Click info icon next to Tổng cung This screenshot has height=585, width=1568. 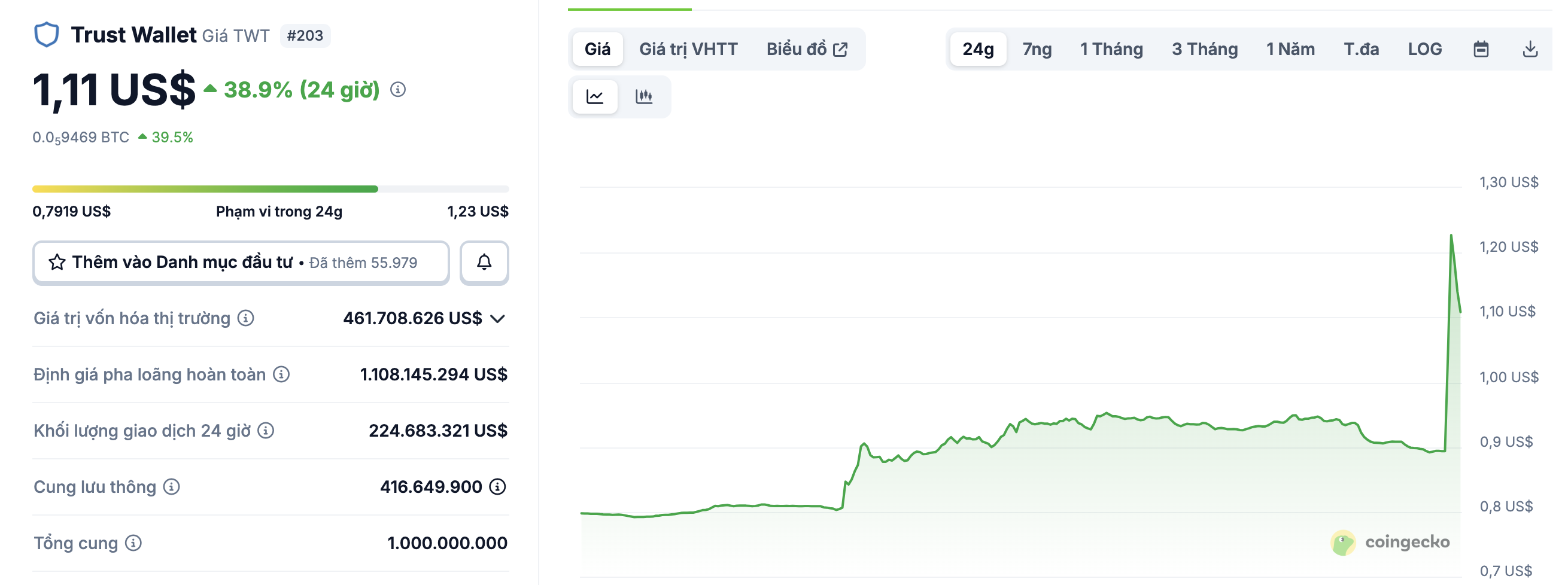tap(133, 543)
